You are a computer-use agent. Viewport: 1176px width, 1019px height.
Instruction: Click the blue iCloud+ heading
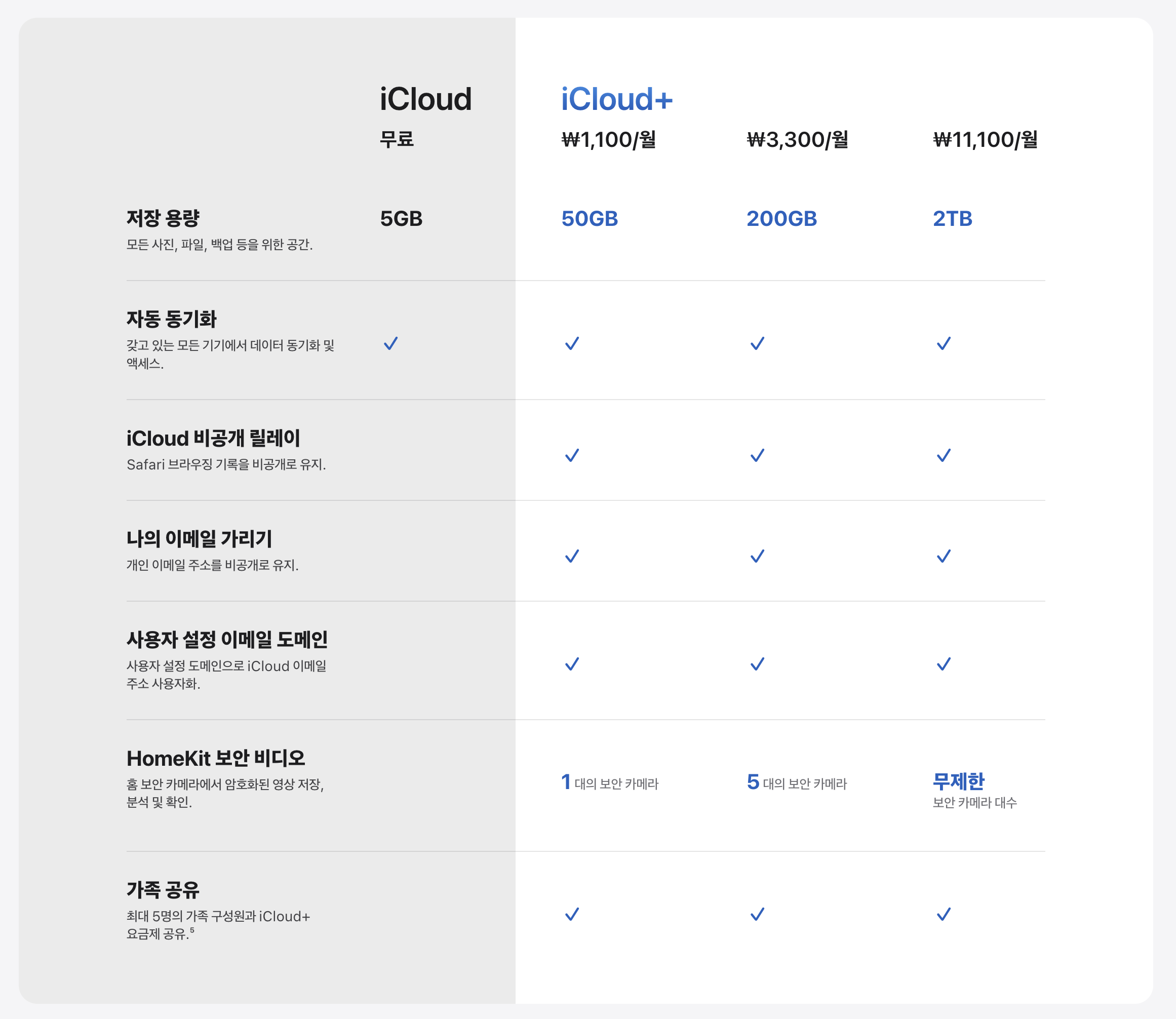617,99
